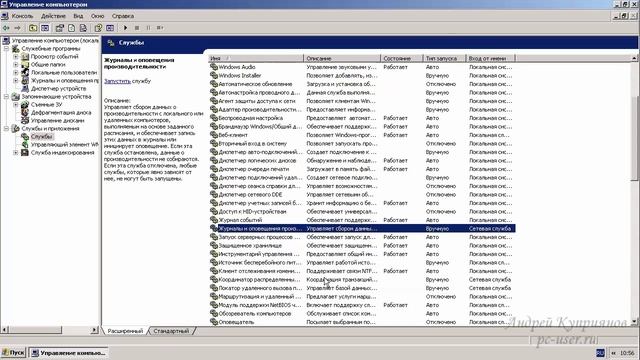Open the Пуск start menu
Image resolution: width=640 pixels, height=360 pixels.
[14, 353]
